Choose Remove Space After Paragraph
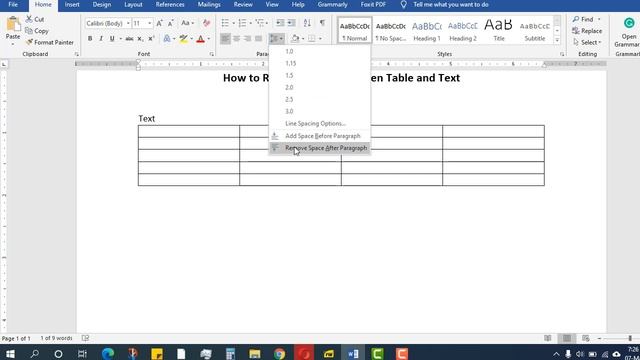The width and height of the screenshot is (640, 360). pos(320,148)
